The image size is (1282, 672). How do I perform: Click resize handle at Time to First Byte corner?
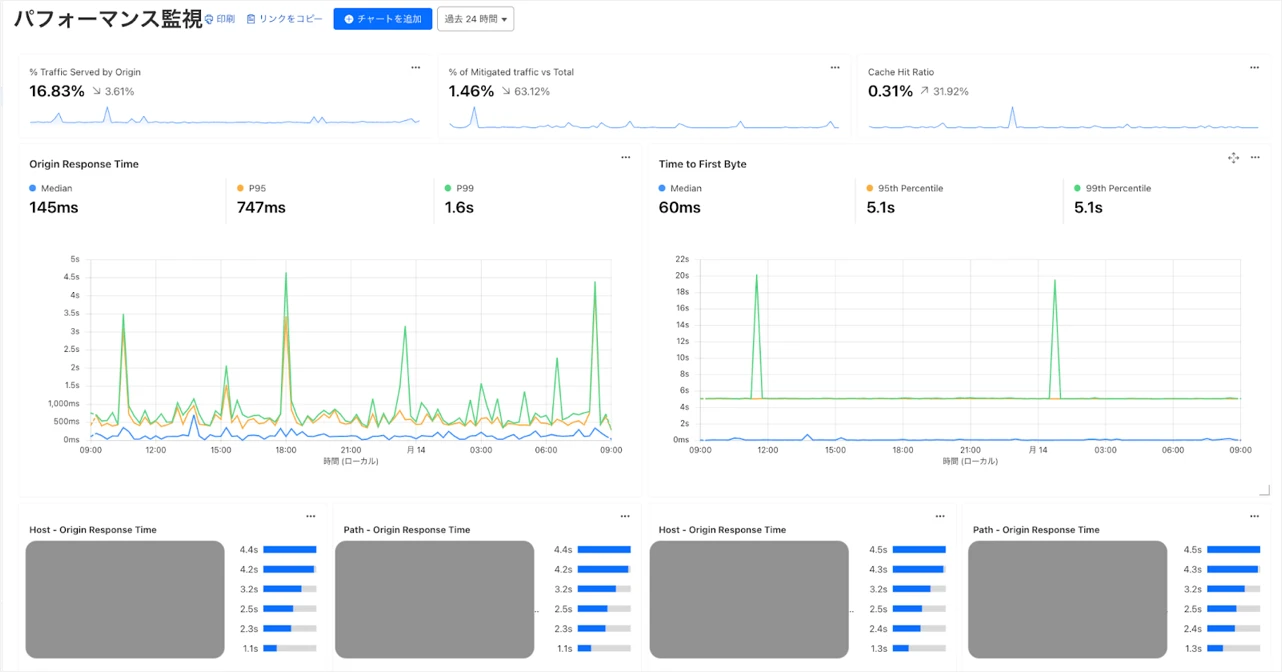click(1265, 491)
